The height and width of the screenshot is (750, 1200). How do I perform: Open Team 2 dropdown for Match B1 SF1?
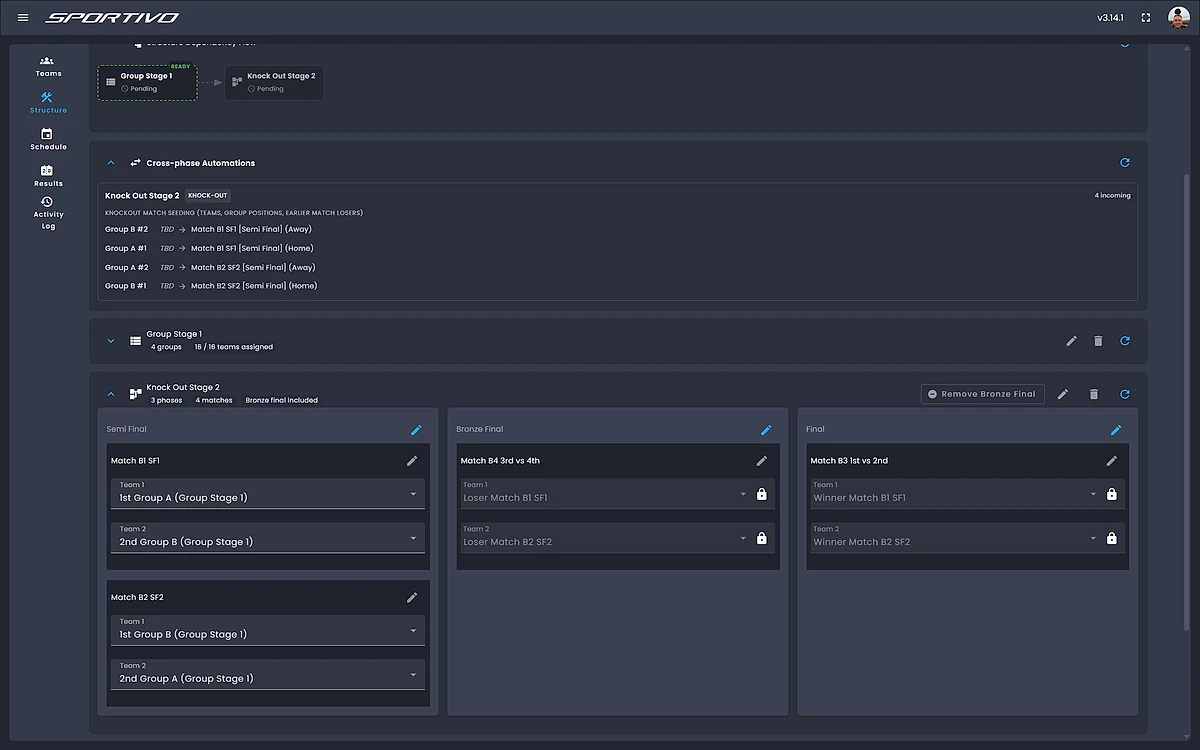coord(268,537)
